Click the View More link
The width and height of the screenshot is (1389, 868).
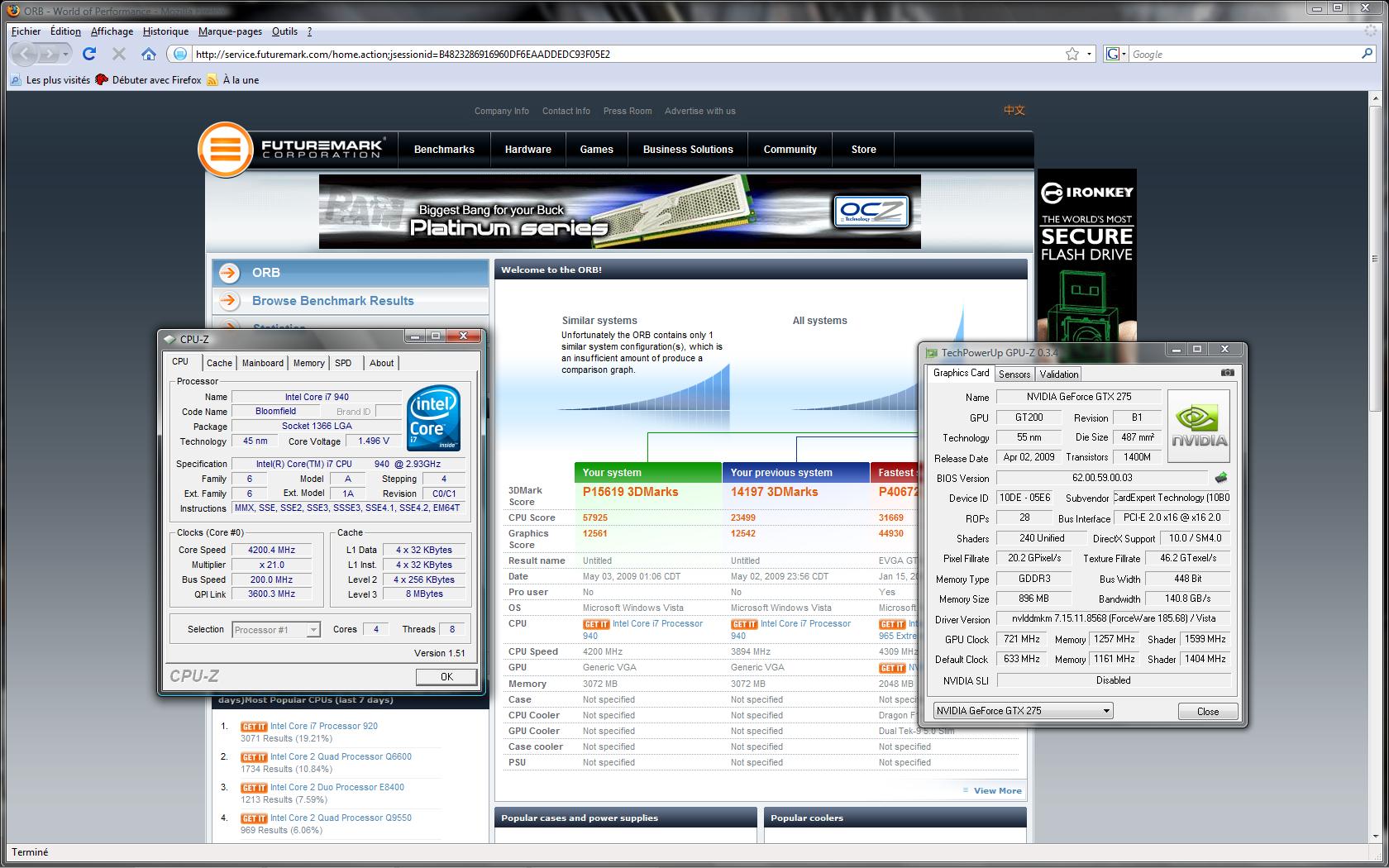tap(997, 791)
